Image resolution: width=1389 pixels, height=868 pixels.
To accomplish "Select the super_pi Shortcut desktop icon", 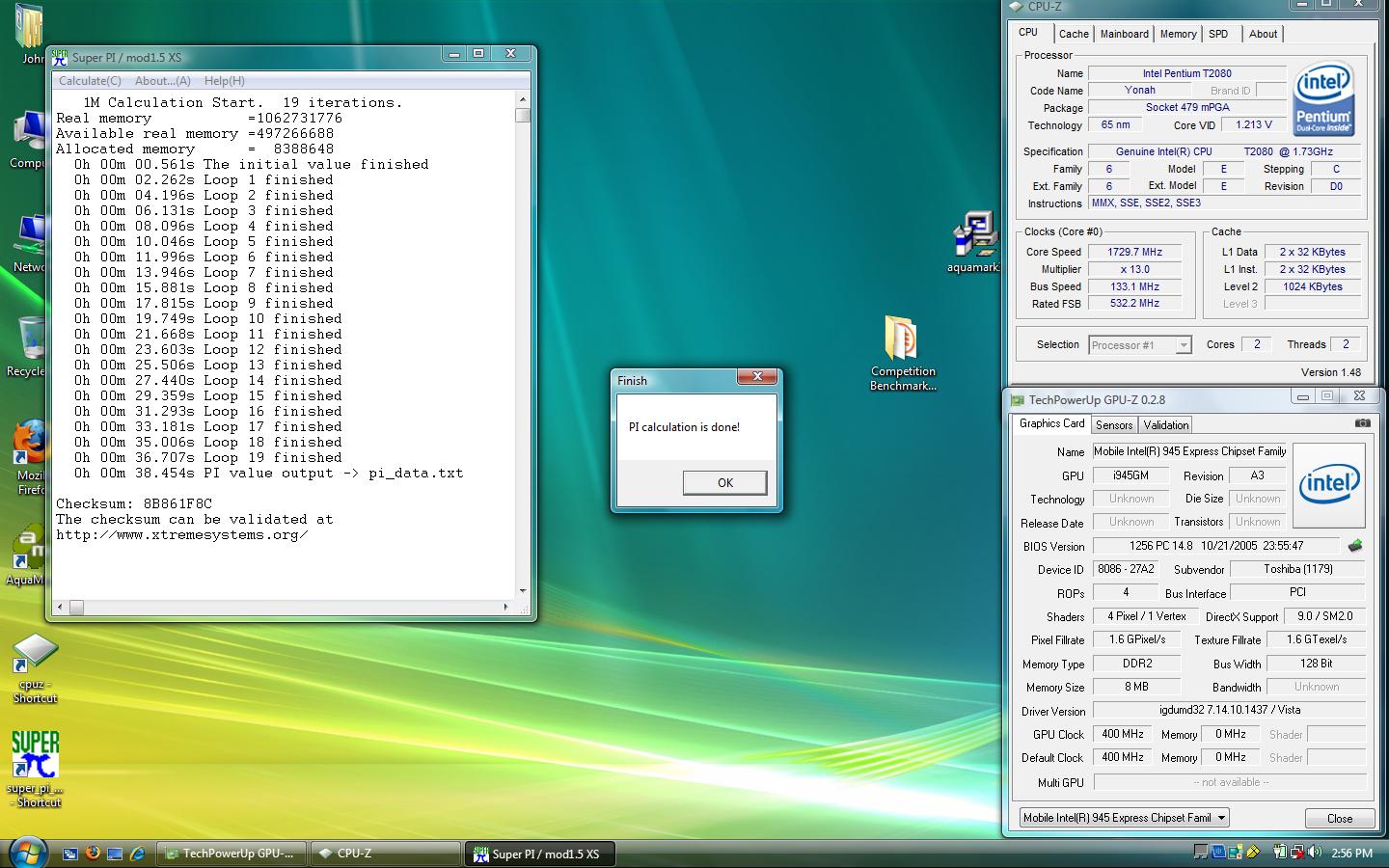I will click(x=36, y=769).
